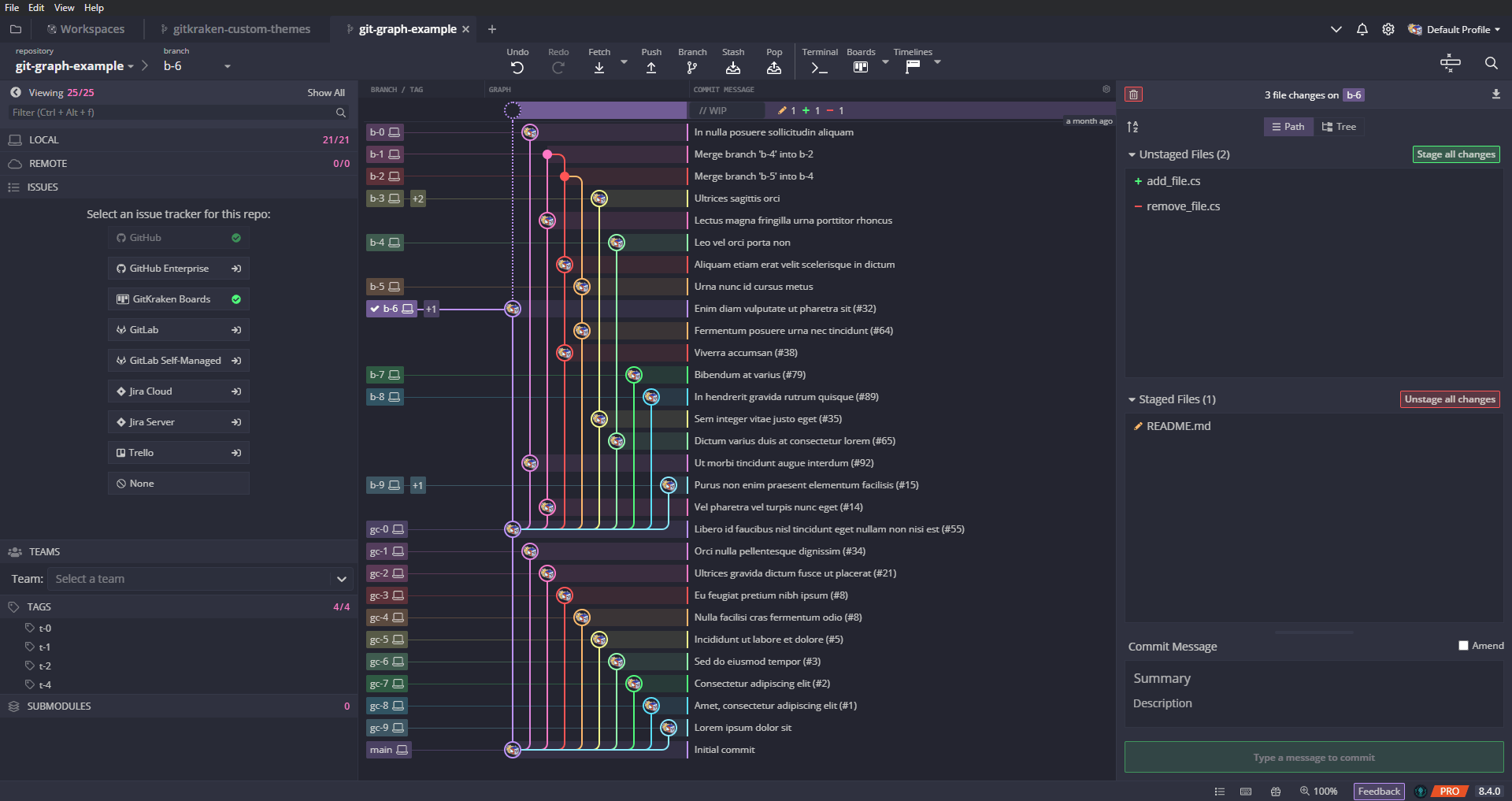Open the File menu
The width and height of the screenshot is (1512, 801).
pos(11,7)
